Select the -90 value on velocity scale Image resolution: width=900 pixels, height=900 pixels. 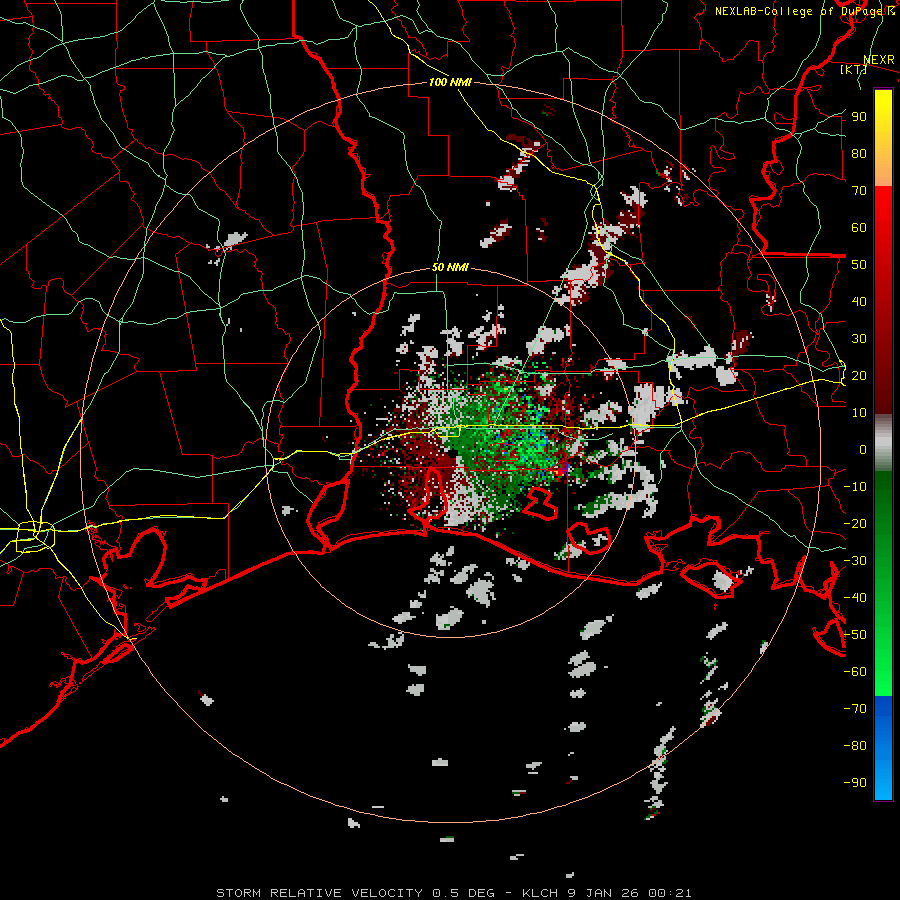click(855, 783)
